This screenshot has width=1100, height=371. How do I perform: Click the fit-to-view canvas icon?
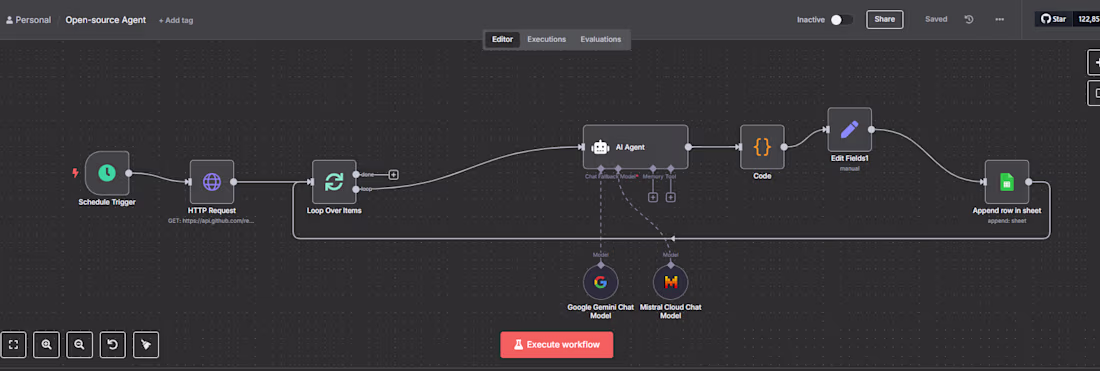point(13,344)
